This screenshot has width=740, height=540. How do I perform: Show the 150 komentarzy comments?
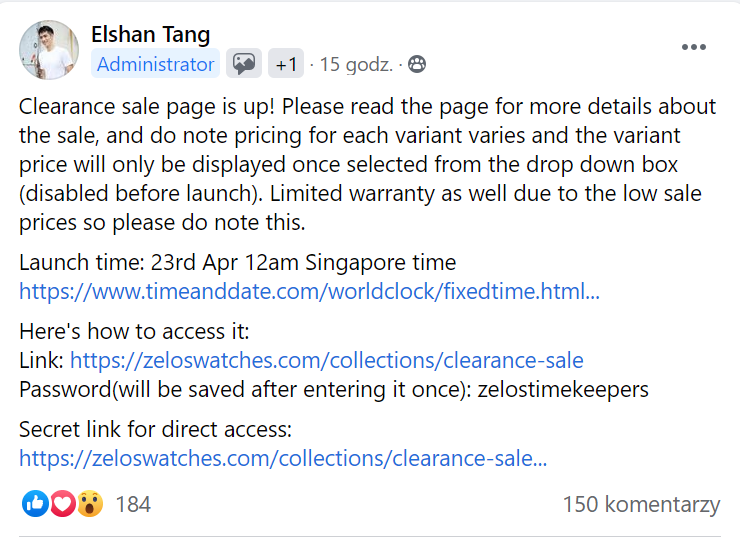tap(640, 504)
